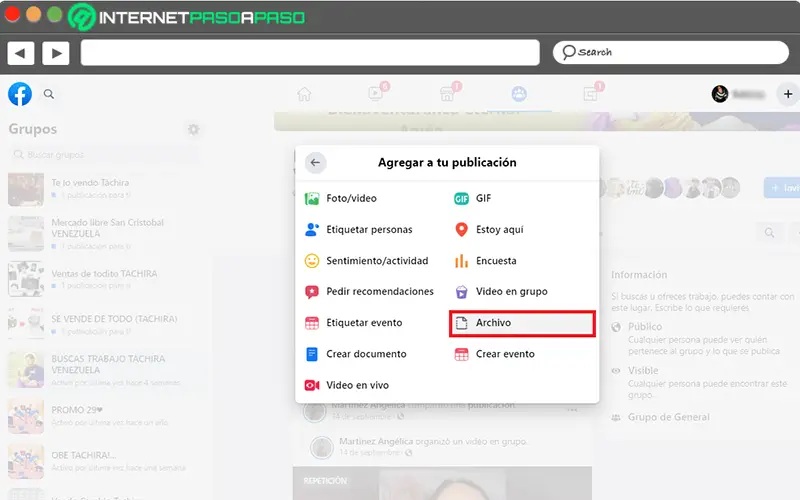800x500 pixels.
Task: Click the back arrow in the dialog
Action: click(x=315, y=163)
